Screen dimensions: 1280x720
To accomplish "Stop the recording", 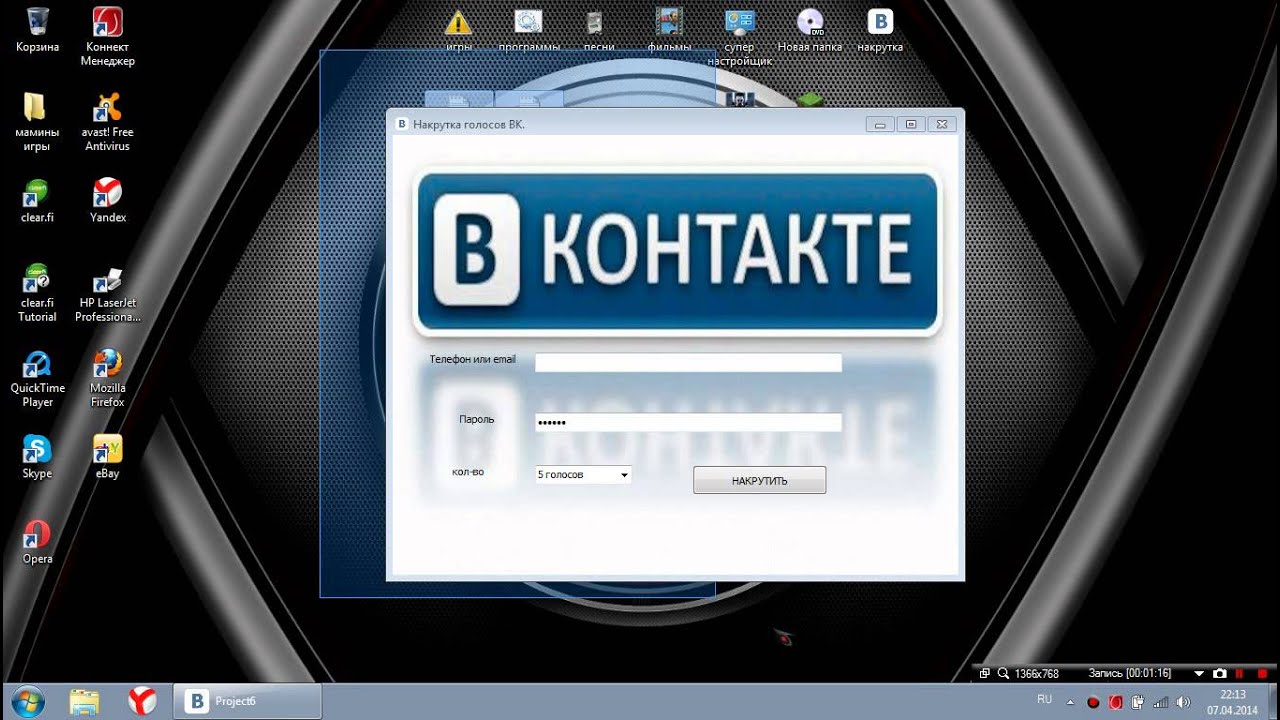I will [1262, 674].
